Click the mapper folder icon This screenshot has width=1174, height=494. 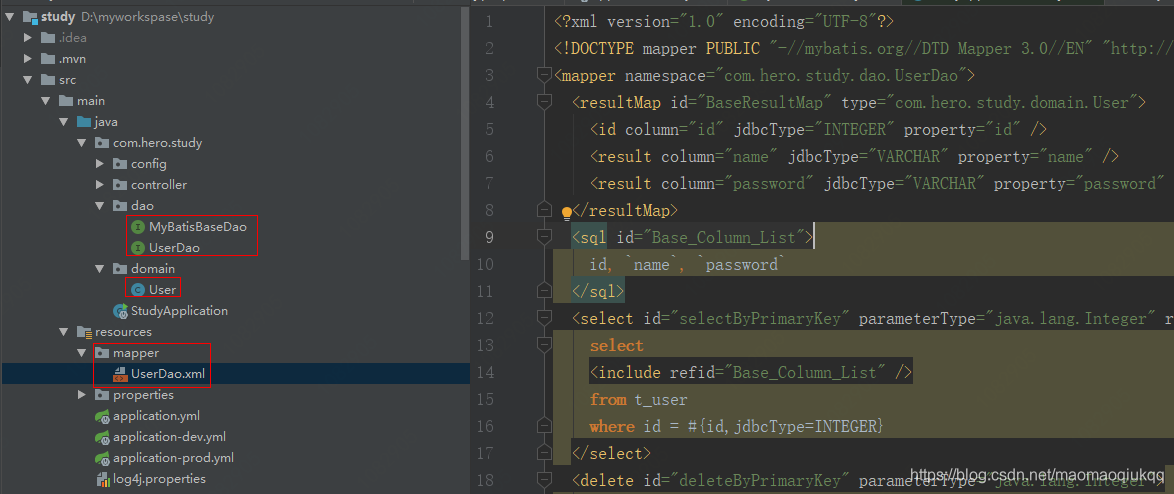pyautogui.click(x=101, y=352)
